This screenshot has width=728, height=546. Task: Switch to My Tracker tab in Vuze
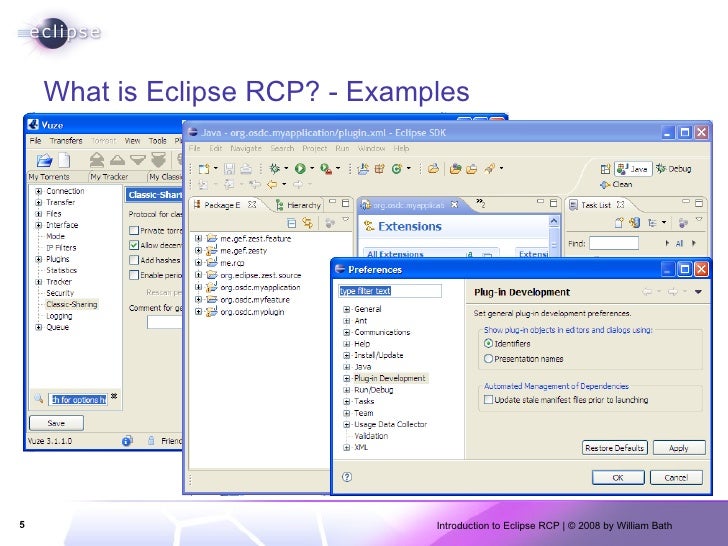[109, 176]
